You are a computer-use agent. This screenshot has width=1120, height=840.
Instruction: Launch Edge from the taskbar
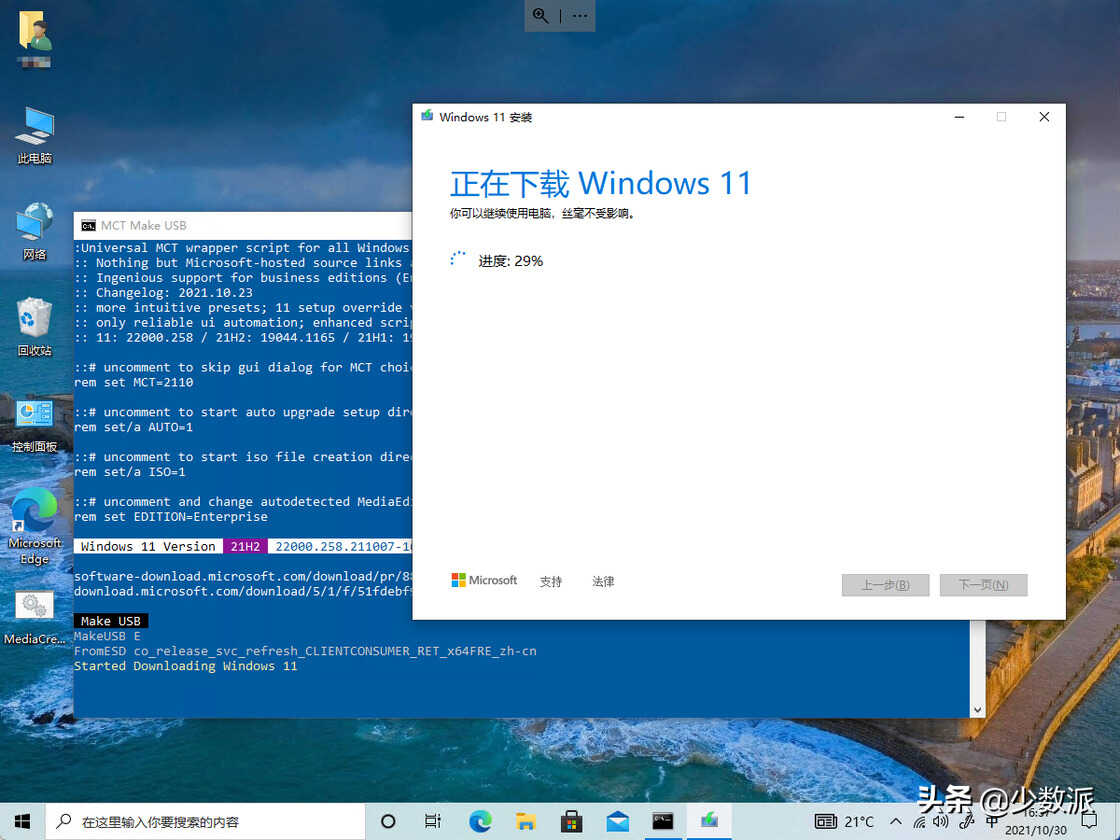(x=480, y=821)
